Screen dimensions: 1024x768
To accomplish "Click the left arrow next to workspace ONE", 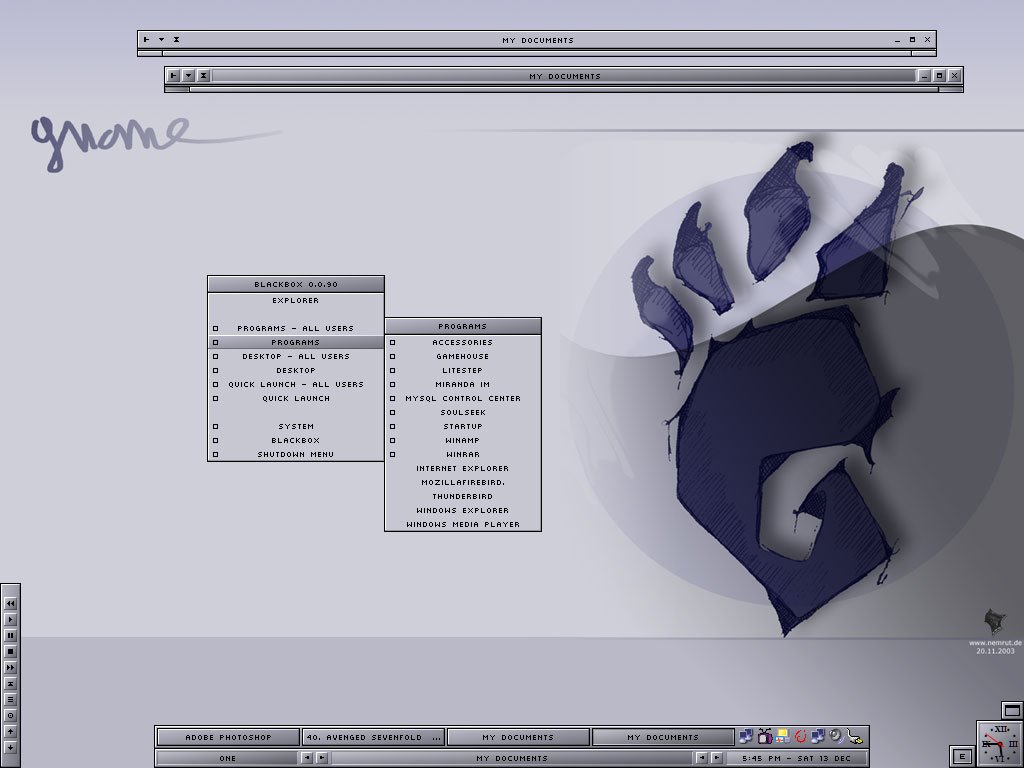I will pos(307,758).
